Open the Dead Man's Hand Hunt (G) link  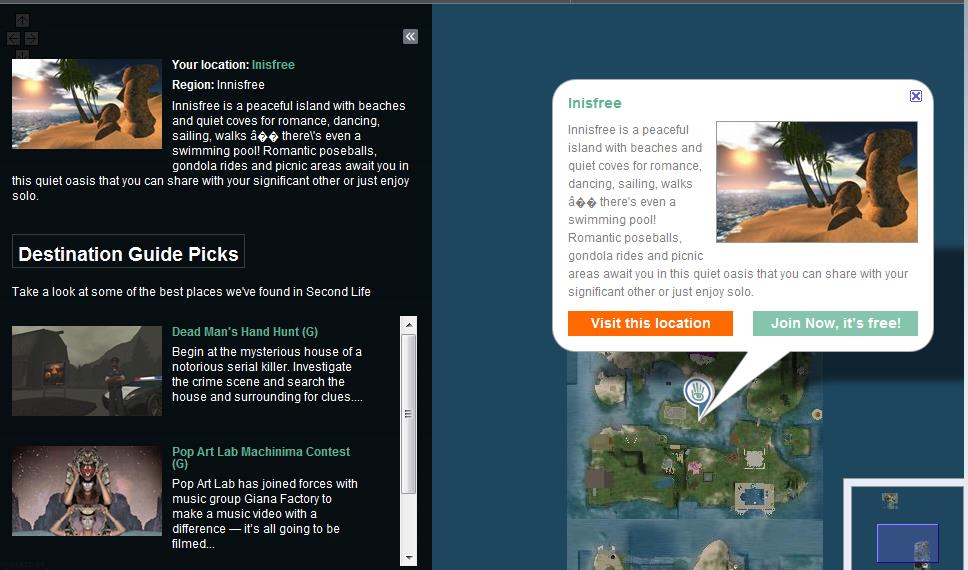coord(244,332)
